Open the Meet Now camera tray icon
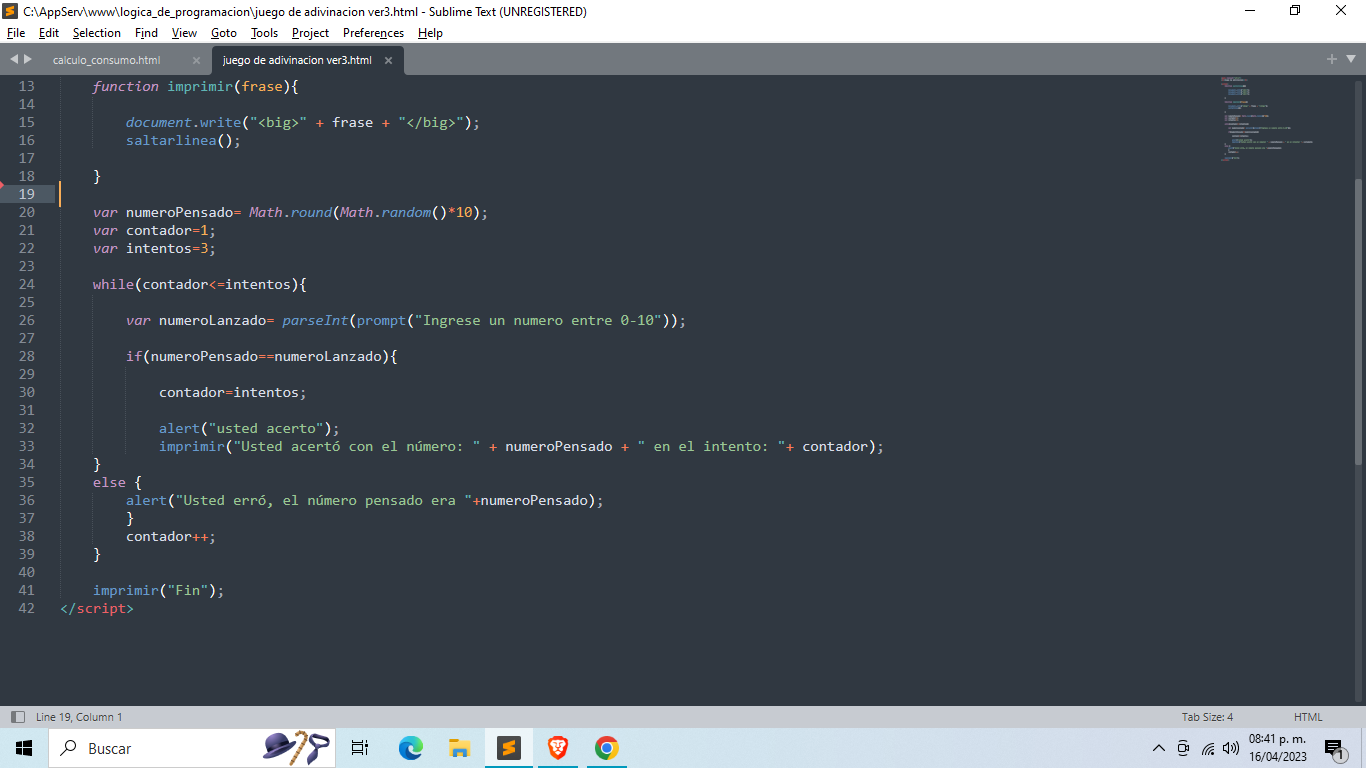Screen dimensions: 1366x768 tap(1184, 748)
